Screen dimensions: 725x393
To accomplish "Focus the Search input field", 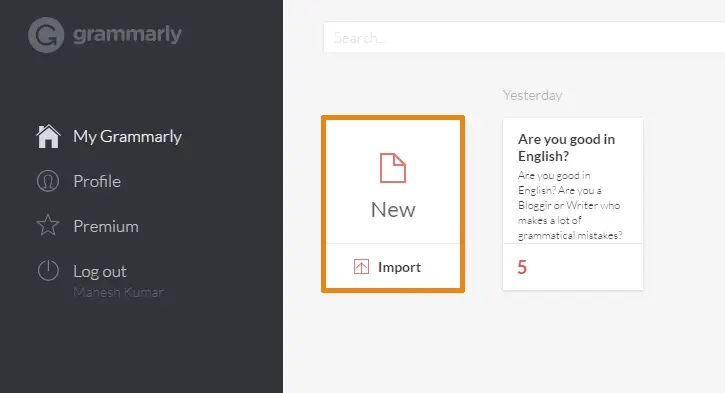I will [x=524, y=37].
